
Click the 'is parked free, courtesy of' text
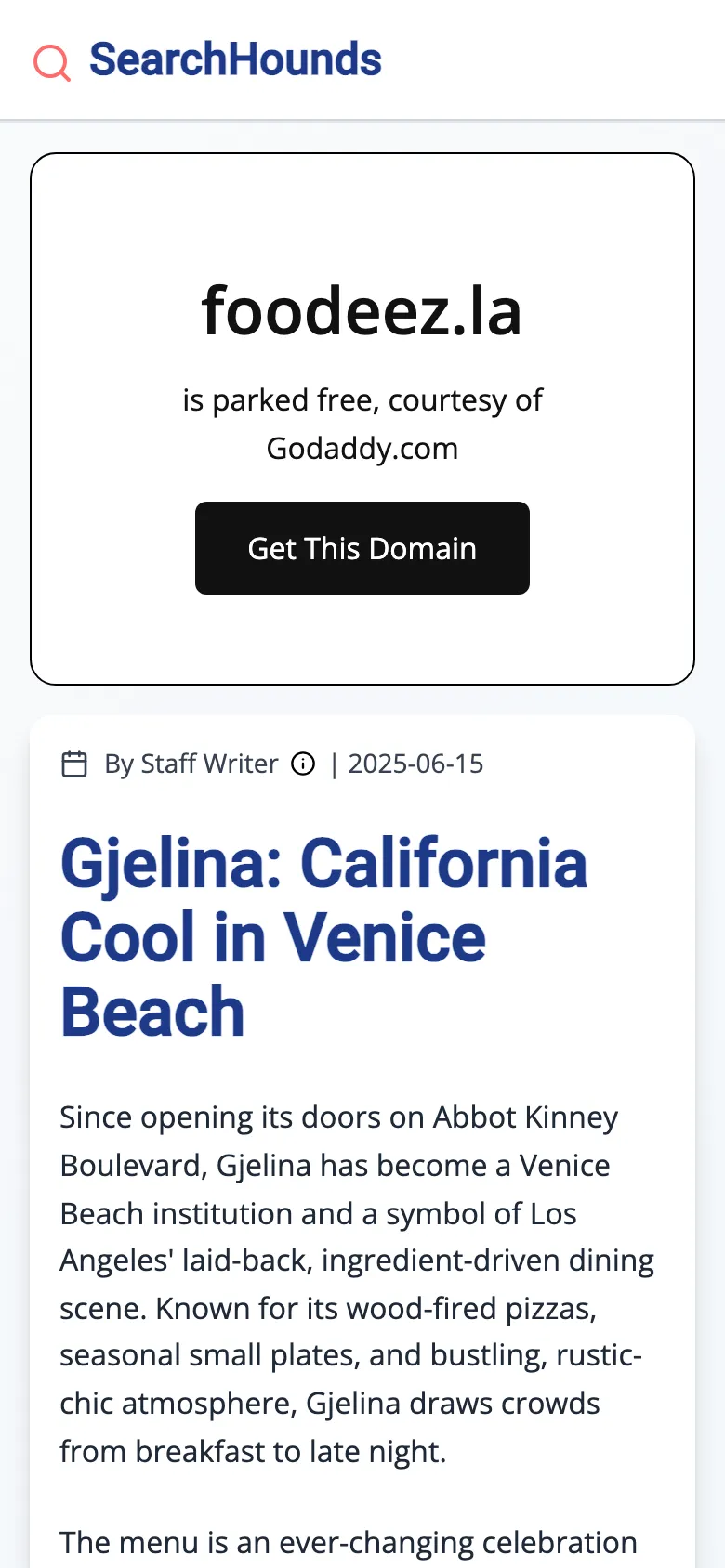tap(362, 400)
